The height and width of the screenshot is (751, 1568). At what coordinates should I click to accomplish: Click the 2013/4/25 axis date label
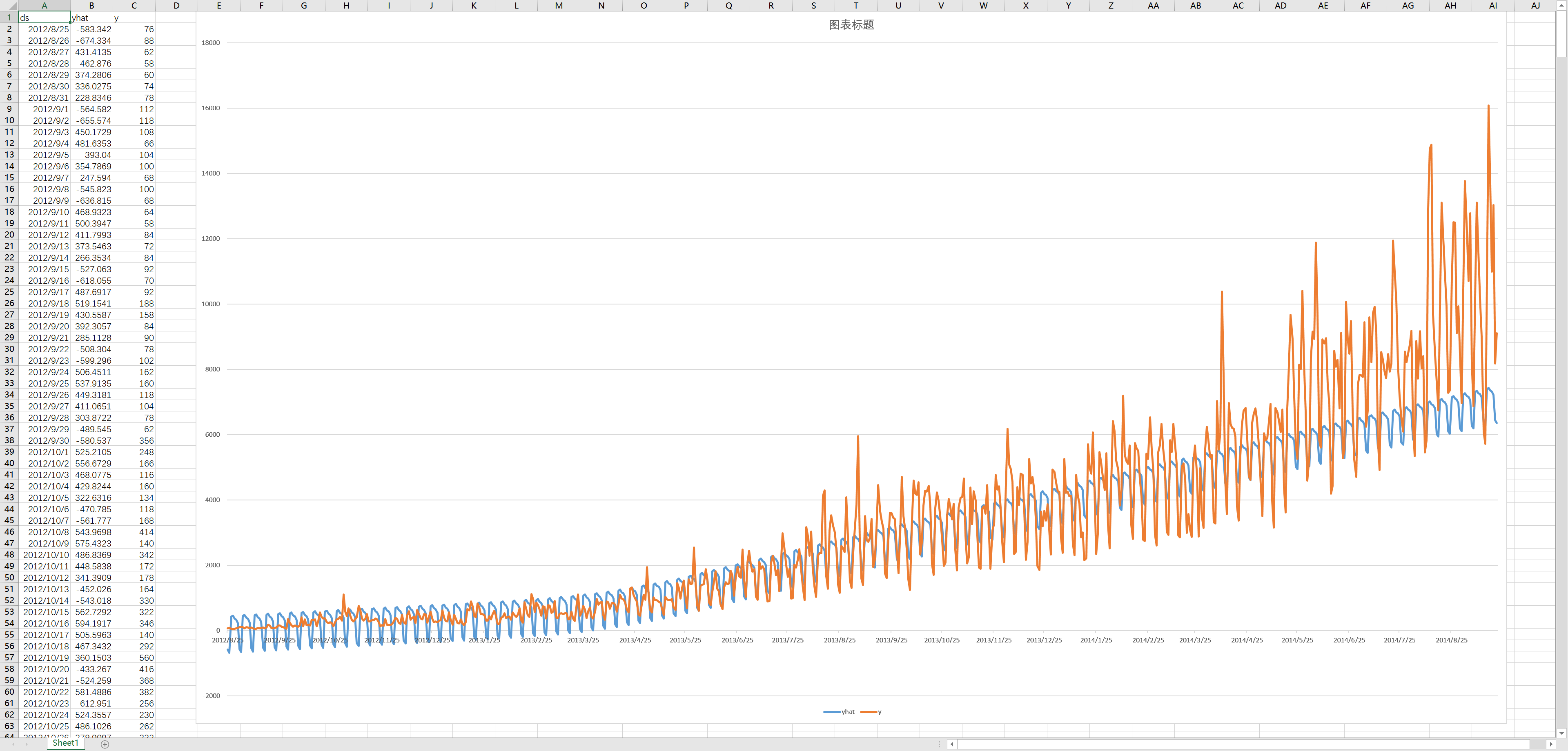pyautogui.click(x=635, y=640)
